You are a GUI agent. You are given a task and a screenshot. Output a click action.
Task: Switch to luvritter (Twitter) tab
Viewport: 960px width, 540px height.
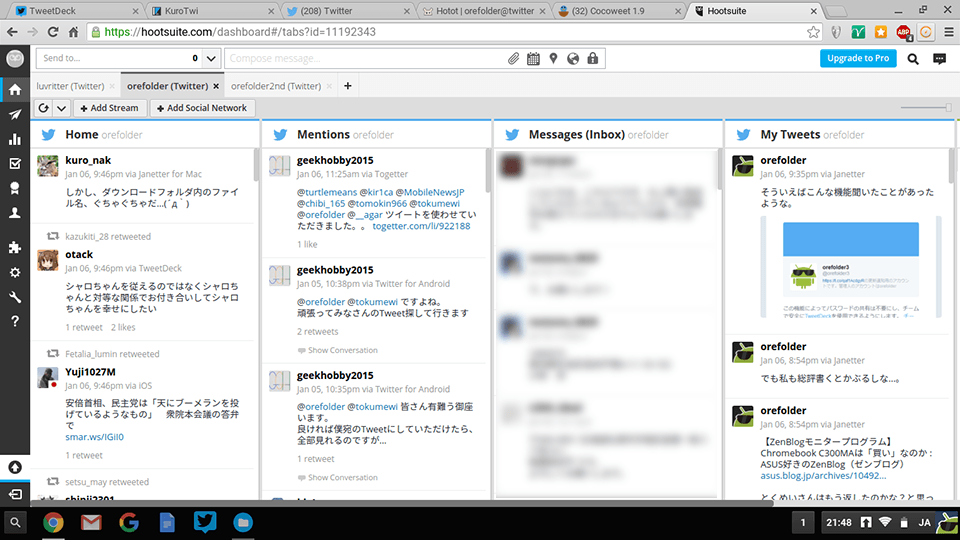tap(70, 86)
